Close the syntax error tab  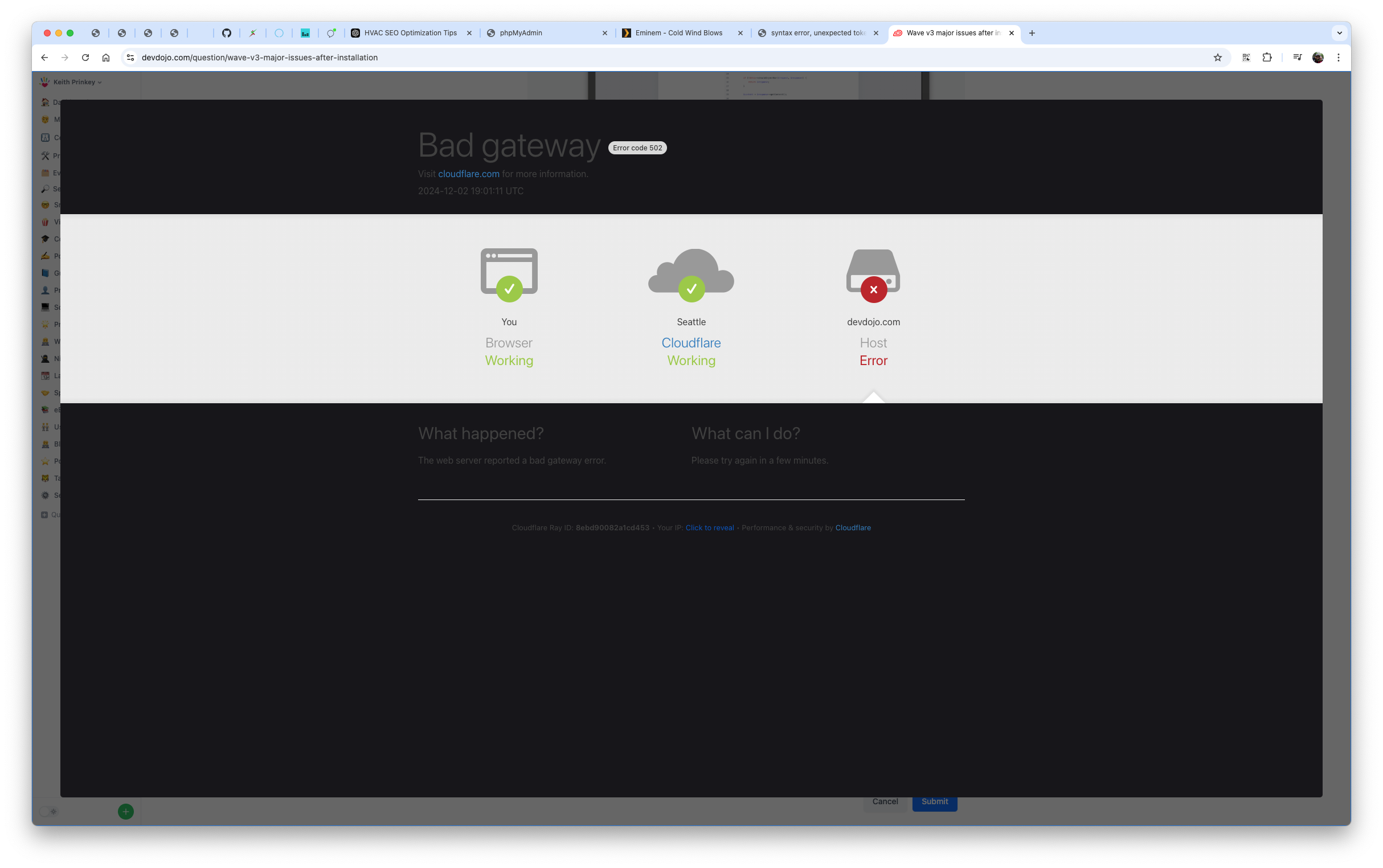875,33
